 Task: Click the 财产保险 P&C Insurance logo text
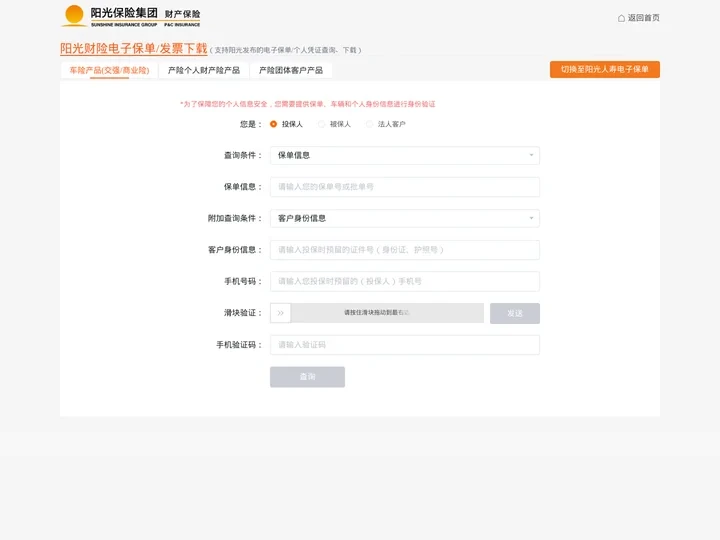tap(182, 17)
